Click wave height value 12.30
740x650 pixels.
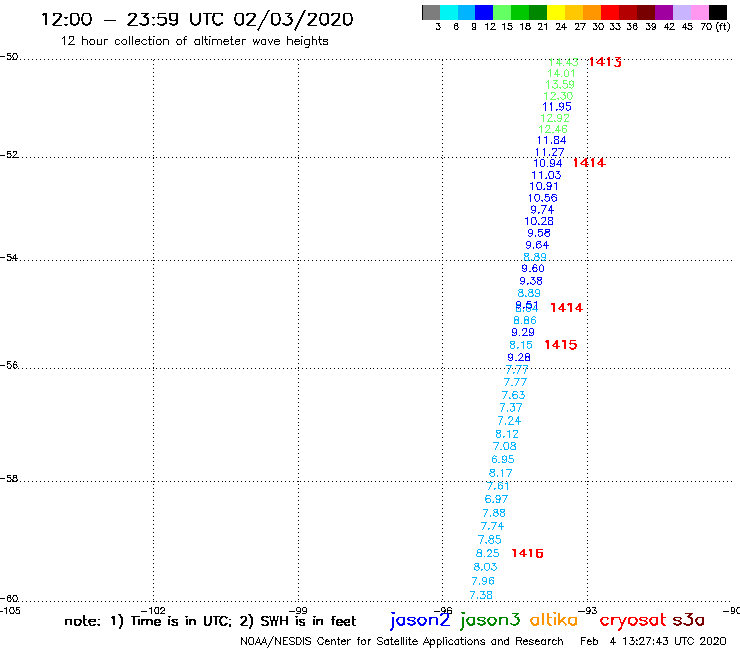coord(558,96)
